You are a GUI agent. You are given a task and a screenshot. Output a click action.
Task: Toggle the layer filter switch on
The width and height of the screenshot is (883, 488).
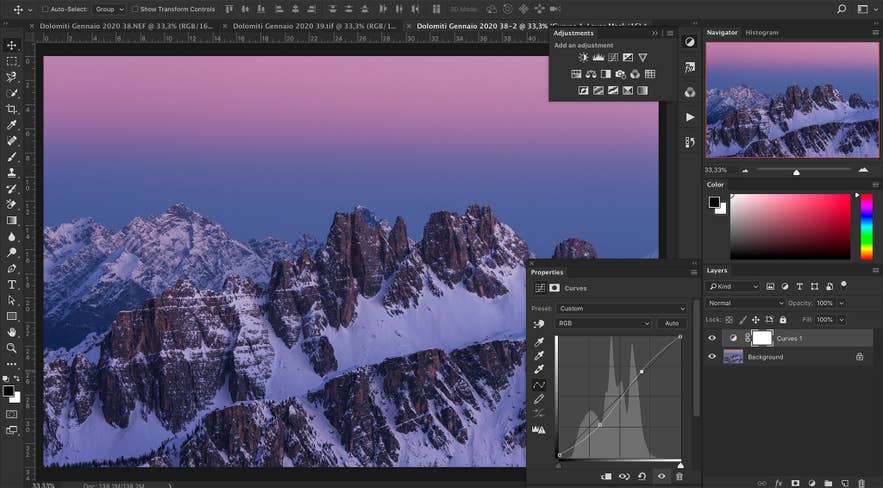point(843,285)
